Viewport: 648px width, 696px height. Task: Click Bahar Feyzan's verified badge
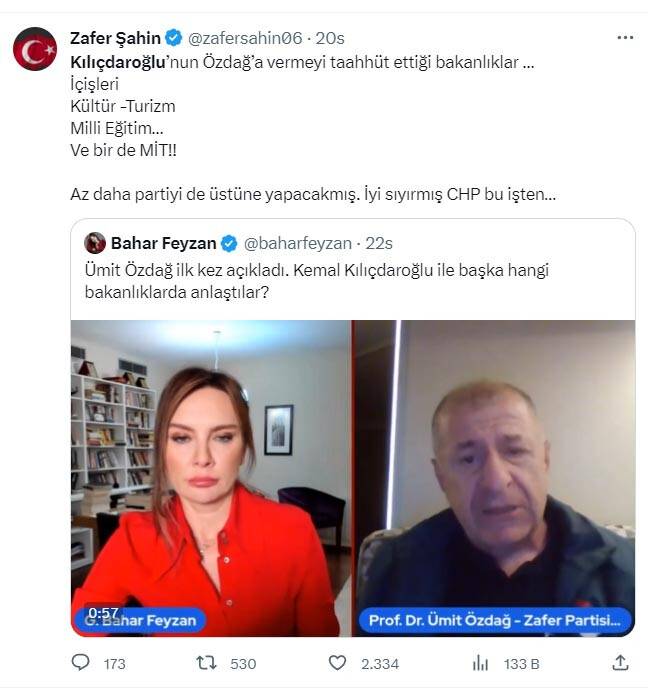(229, 243)
